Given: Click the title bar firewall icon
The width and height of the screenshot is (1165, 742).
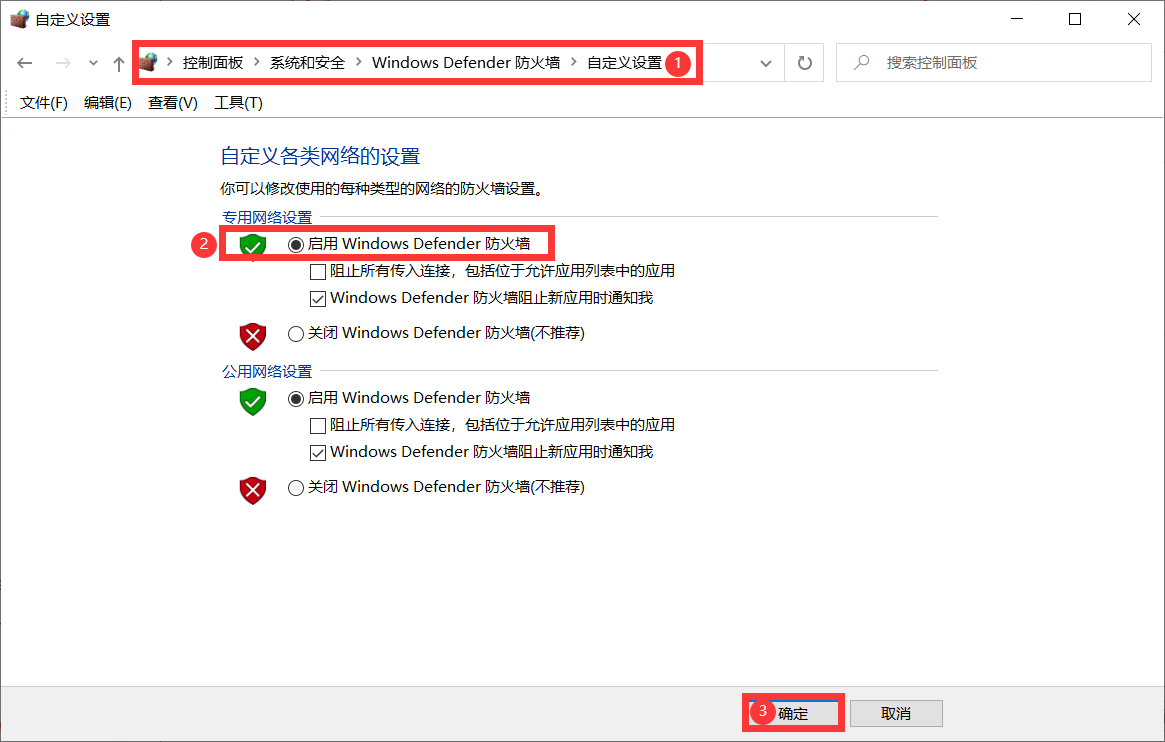Looking at the screenshot, I should click(19, 19).
